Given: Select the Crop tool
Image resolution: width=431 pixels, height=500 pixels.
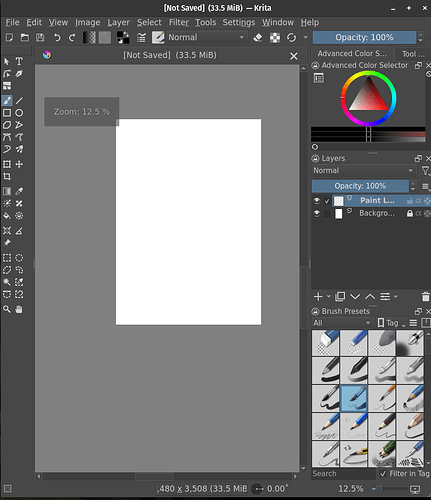Looking at the screenshot, I should [7, 176].
